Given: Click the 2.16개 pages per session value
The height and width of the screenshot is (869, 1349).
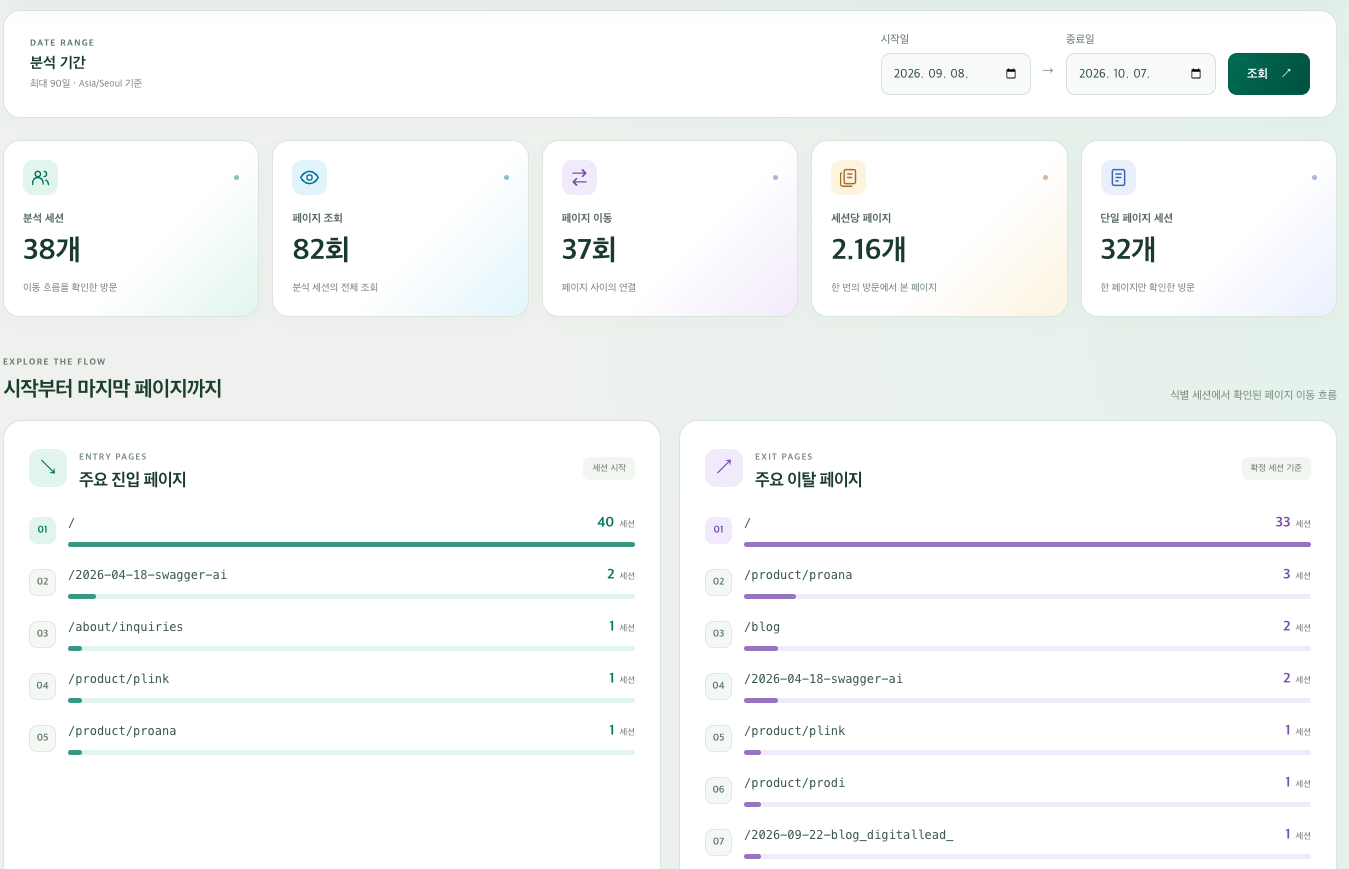Looking at the screenshot, I should pyautogui.click(x=869, y=249).
